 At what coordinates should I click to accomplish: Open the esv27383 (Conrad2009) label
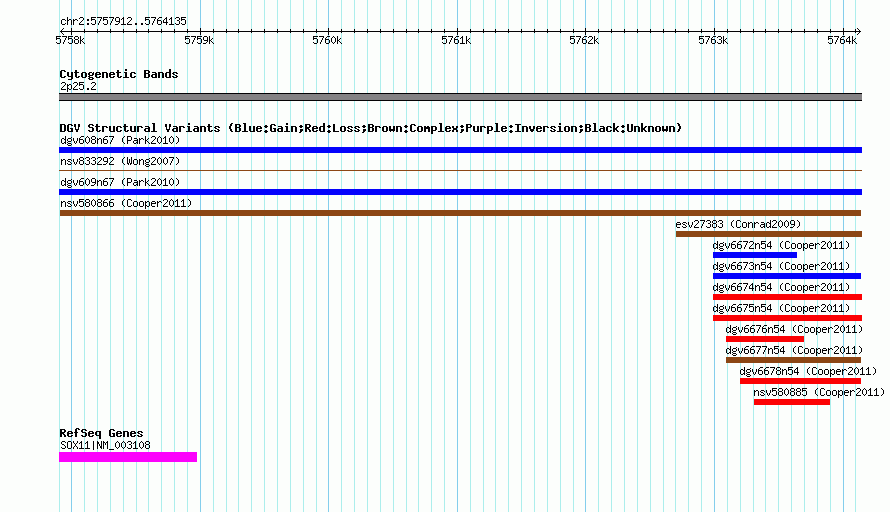click(x=738, y=224)
